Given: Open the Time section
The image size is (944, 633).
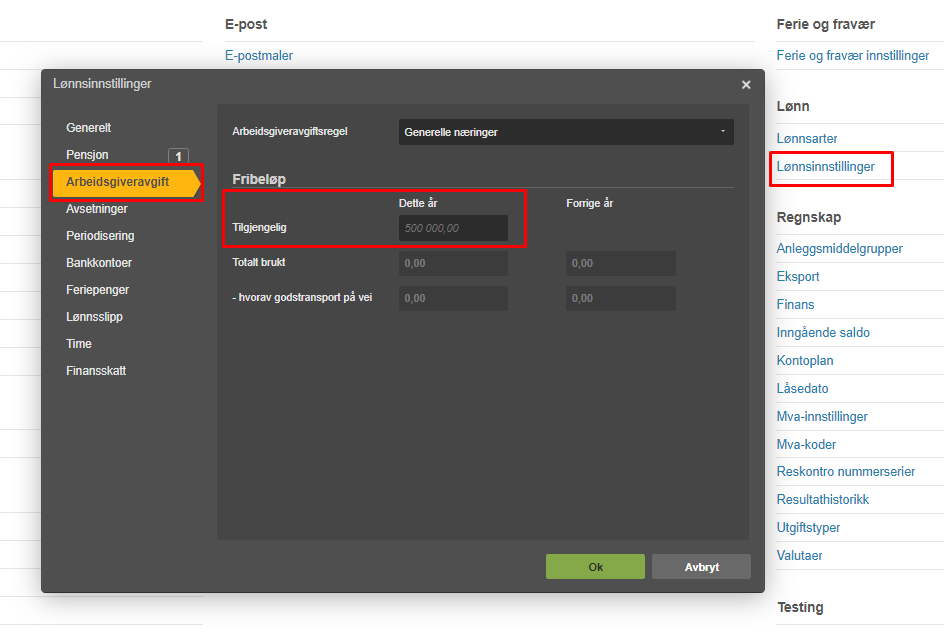Looking at the screenshot, I should 79,344.
